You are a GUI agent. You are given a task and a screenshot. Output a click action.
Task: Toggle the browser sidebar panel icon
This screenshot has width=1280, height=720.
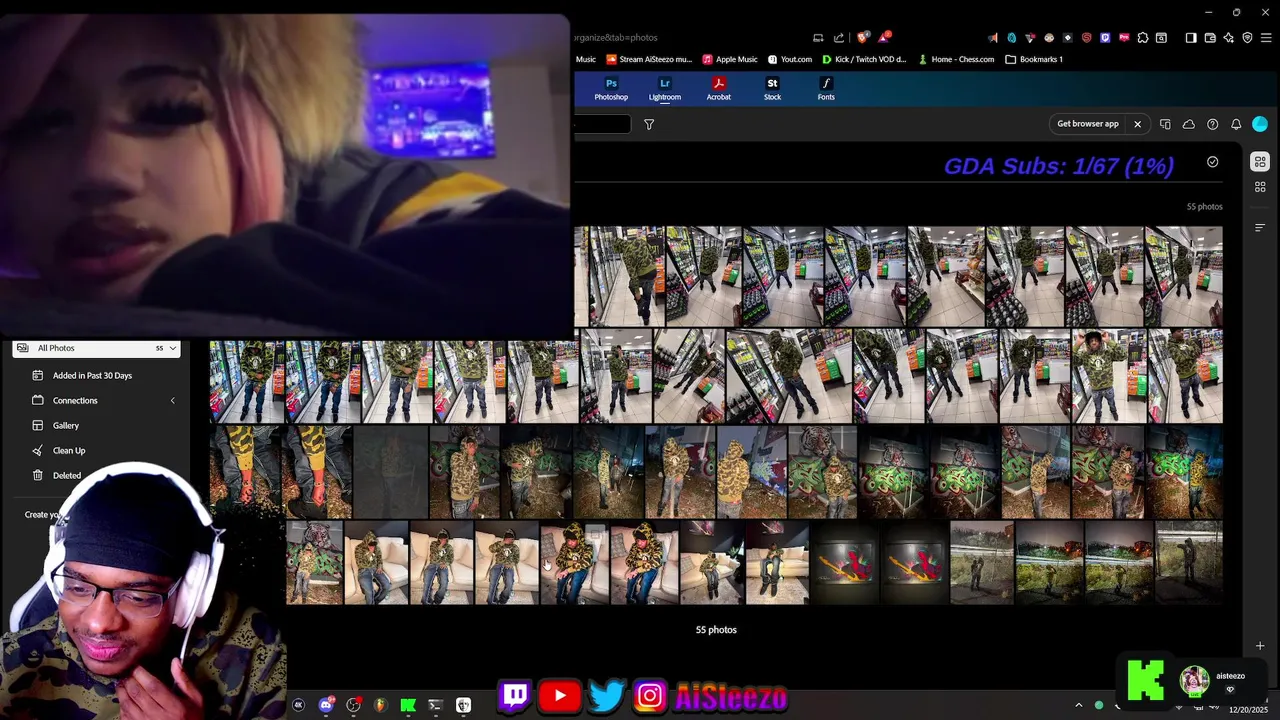pyautogui.click(x=1191, y=38)
